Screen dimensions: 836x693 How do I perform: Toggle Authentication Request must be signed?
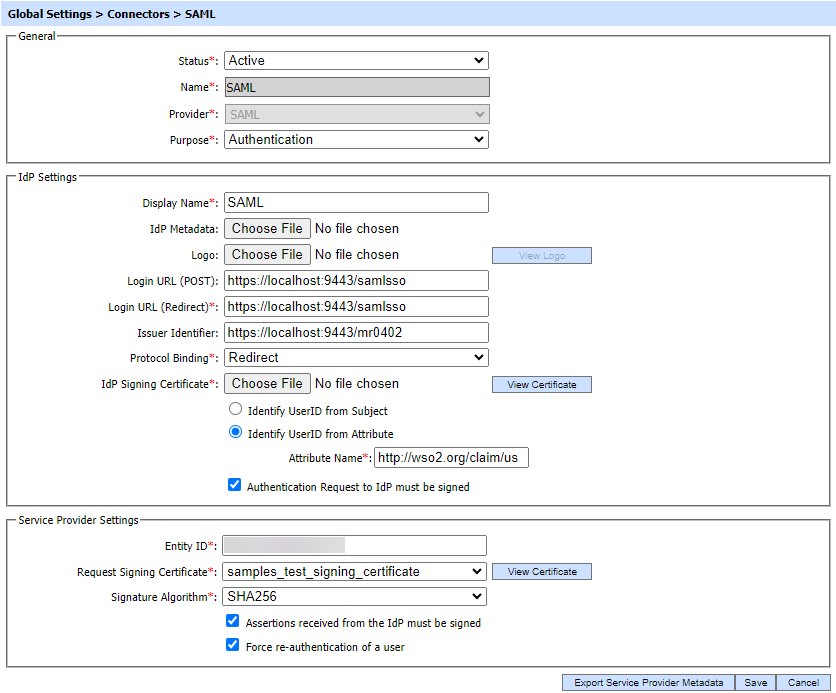coord(235,486)
